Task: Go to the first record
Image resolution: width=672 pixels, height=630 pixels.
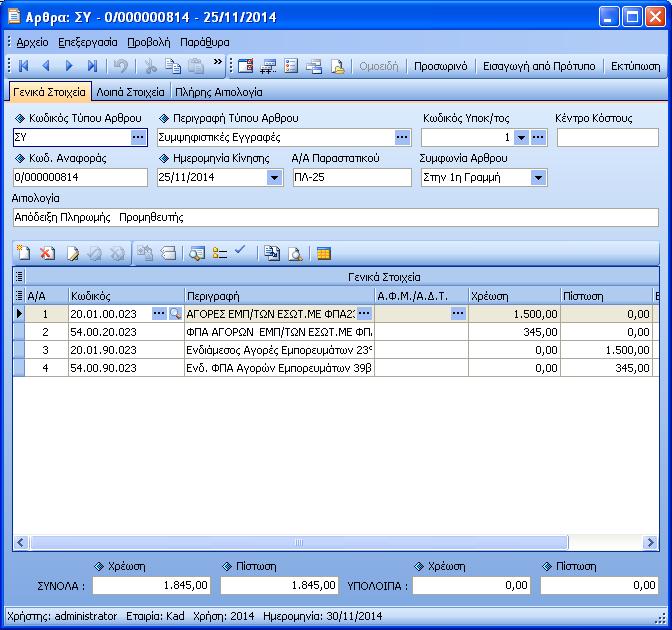Action: [24, 66]
